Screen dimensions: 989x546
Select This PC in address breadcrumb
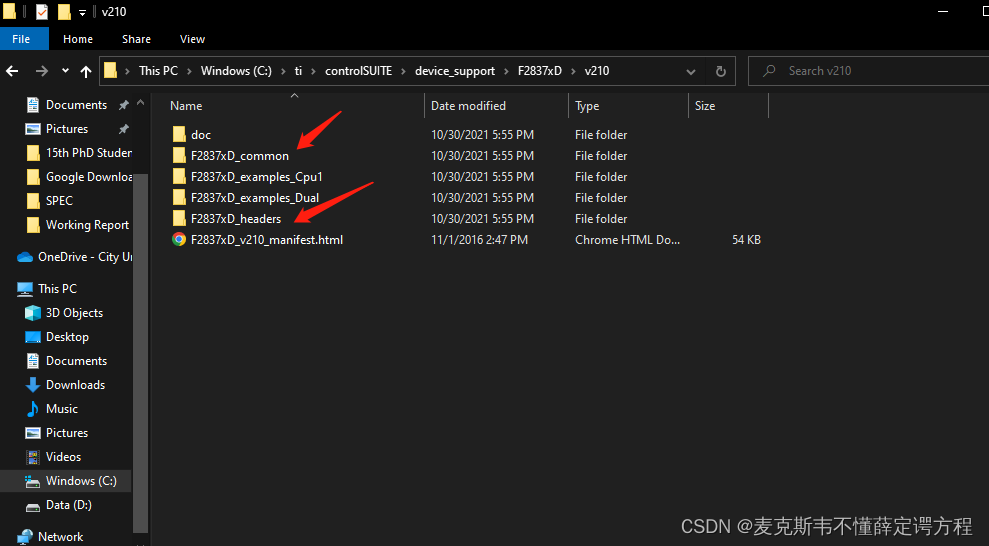coord(158,71)
